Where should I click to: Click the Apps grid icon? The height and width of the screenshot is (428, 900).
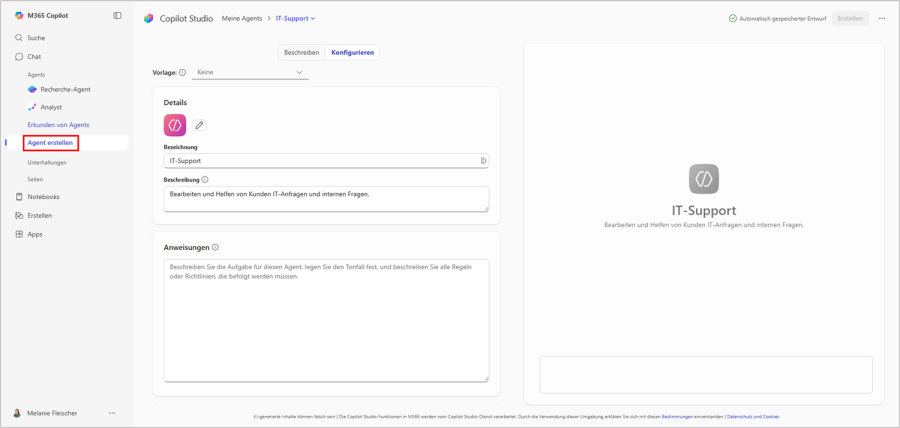pyautogui.click(x=19, y=234)
